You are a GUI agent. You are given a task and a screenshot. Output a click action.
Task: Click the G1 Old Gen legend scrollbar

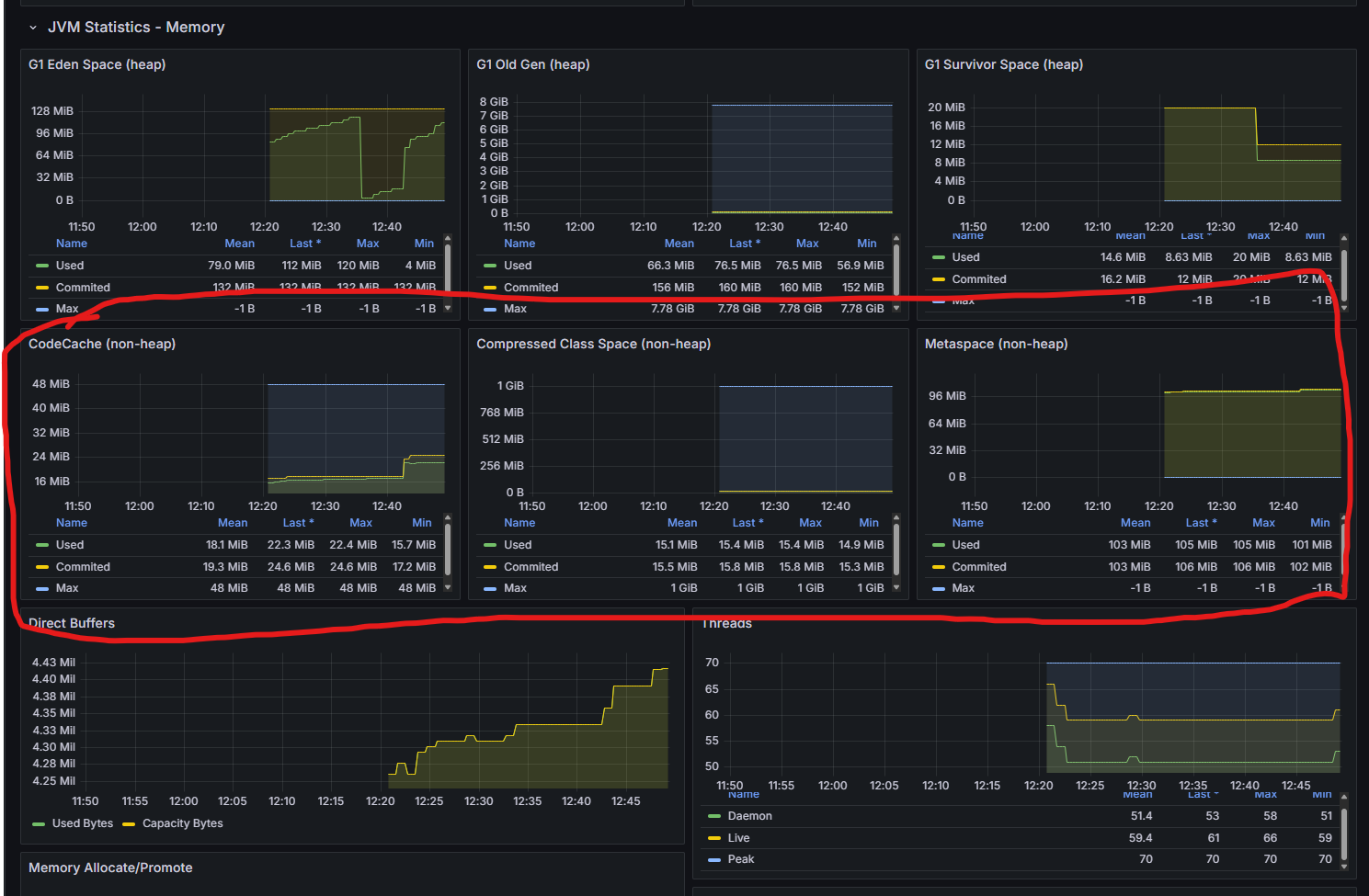[896, 268]
